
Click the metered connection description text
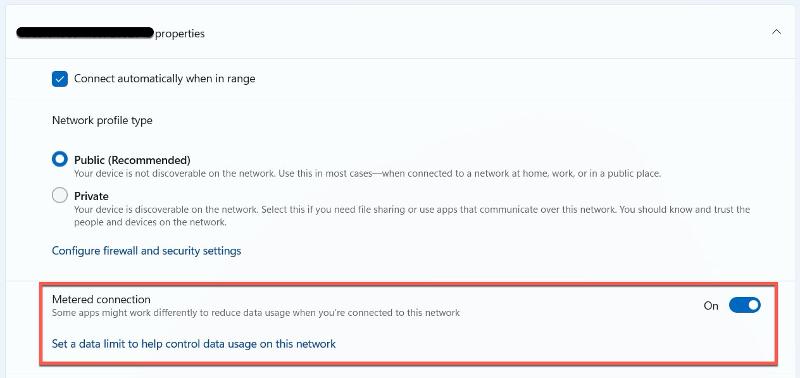pos(256,313)
